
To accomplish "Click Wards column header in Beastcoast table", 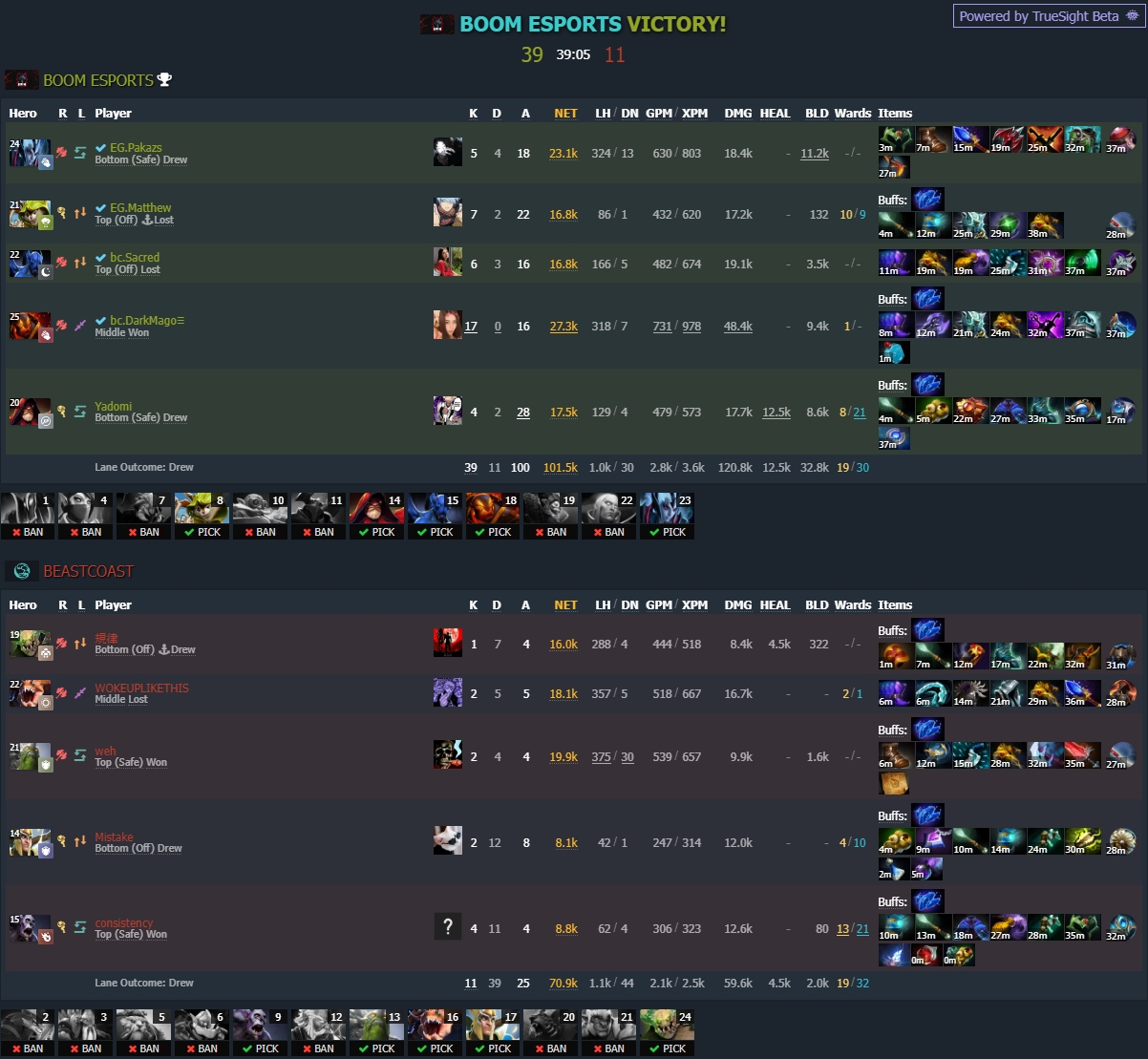I will coord(853,604).
